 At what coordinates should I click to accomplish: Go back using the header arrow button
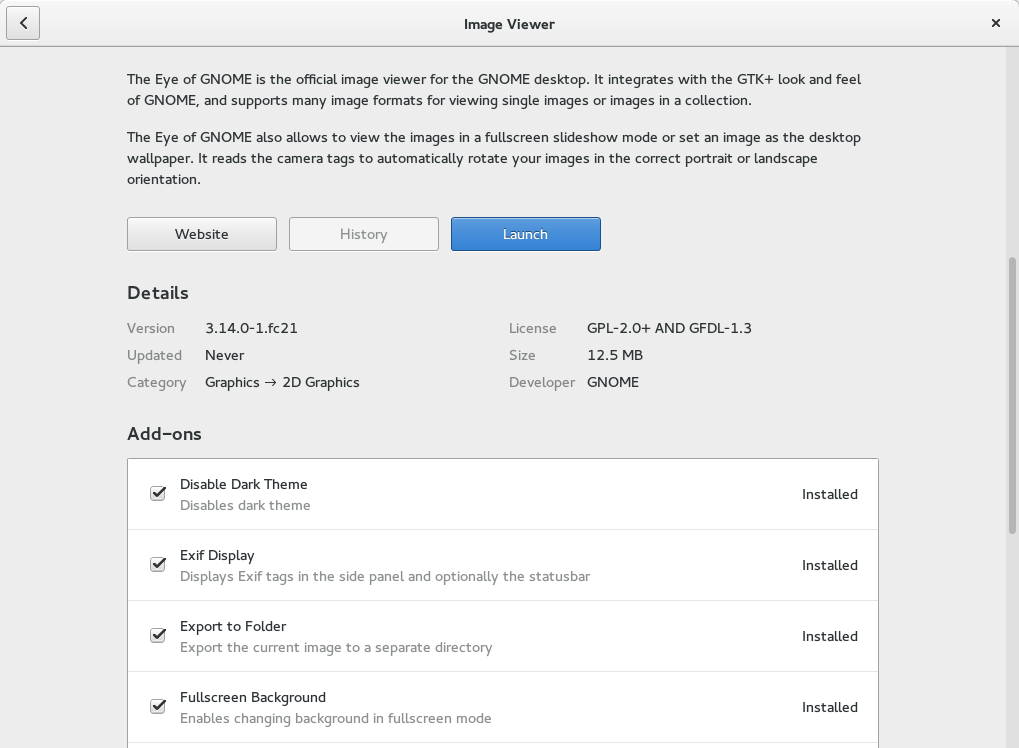(23, 23)
